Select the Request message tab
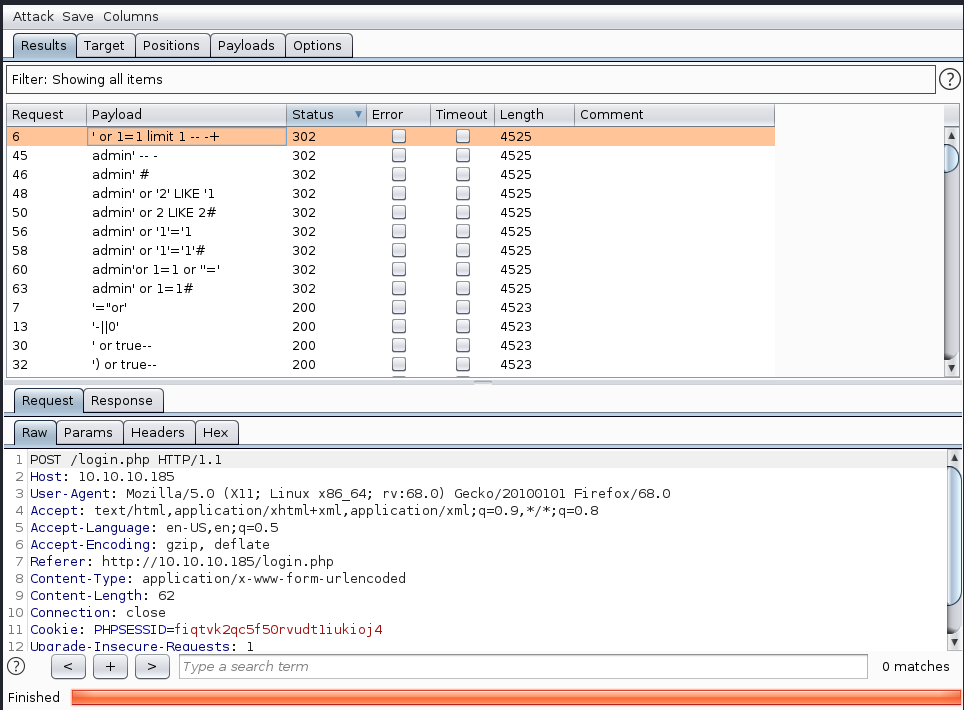Viewport: 964px width, 710px height. pyautogui.click(x=47, y=401)
